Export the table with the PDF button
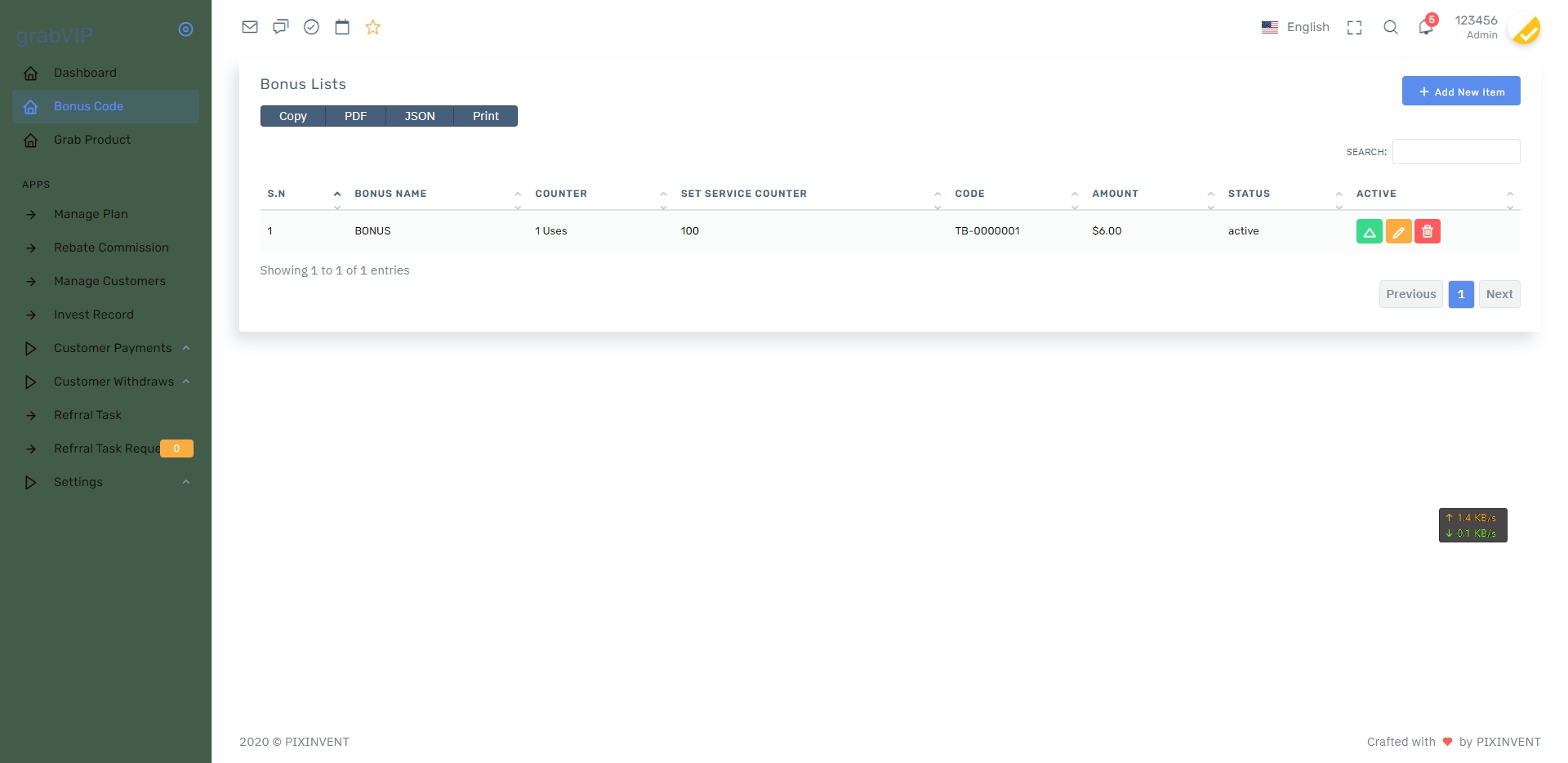The width and height of the screenshot is (1568, 763). tap(355, 116)
